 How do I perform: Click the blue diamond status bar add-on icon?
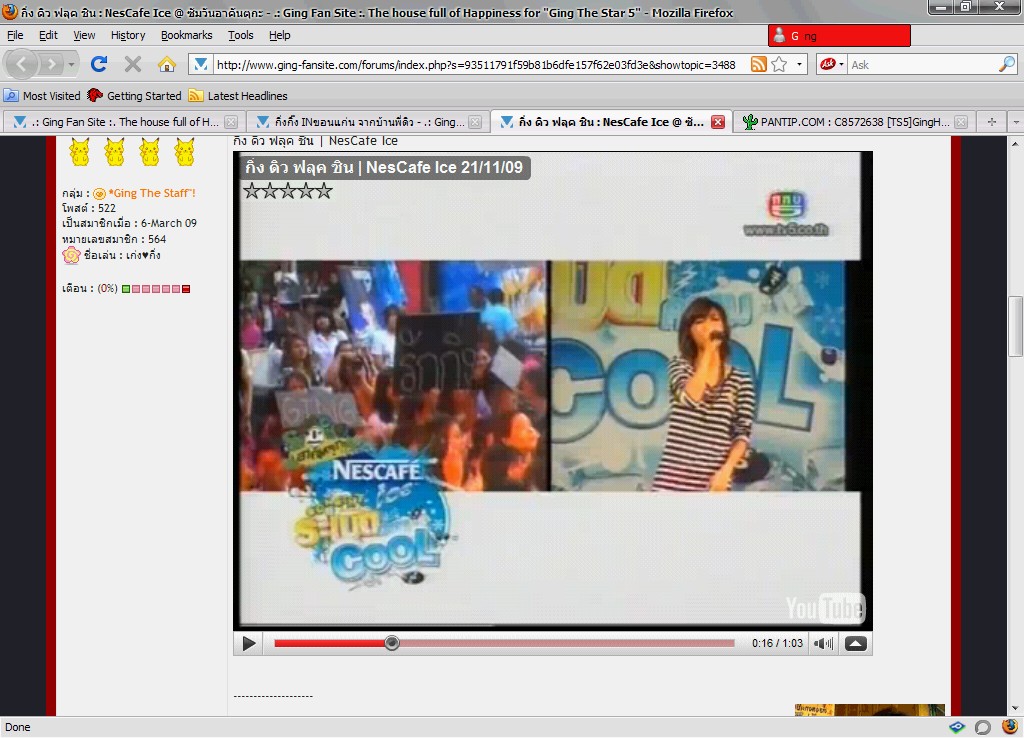[957, 727]
